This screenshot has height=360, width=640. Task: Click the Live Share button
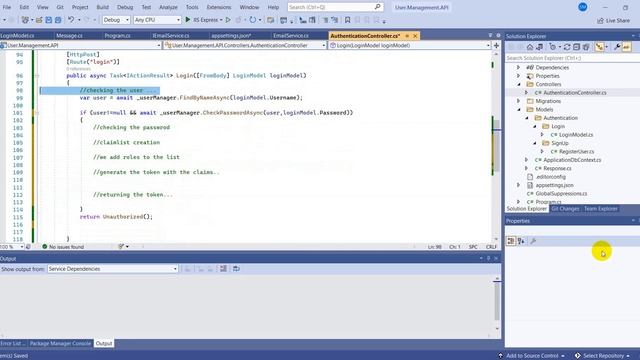coord(613,20)
